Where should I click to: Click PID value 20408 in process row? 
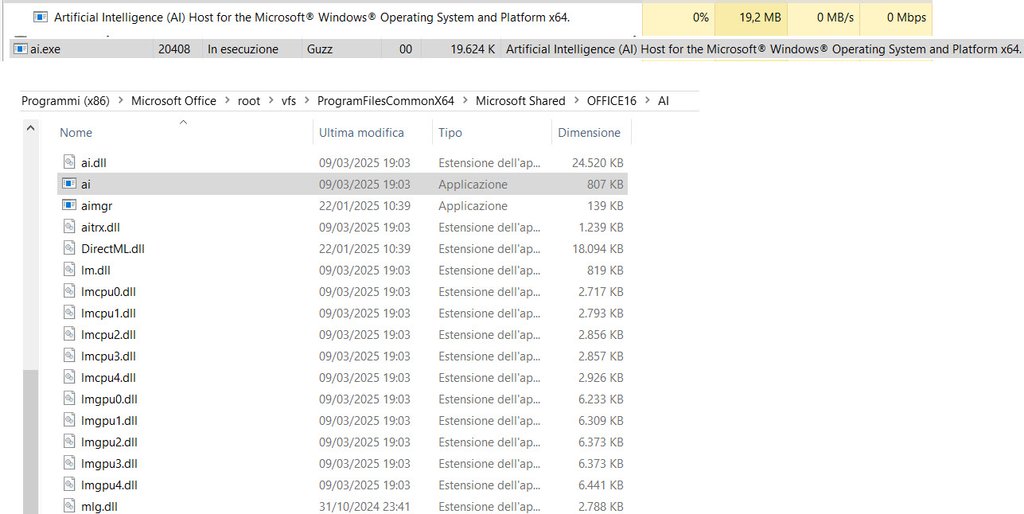click(x=174, y=49)
